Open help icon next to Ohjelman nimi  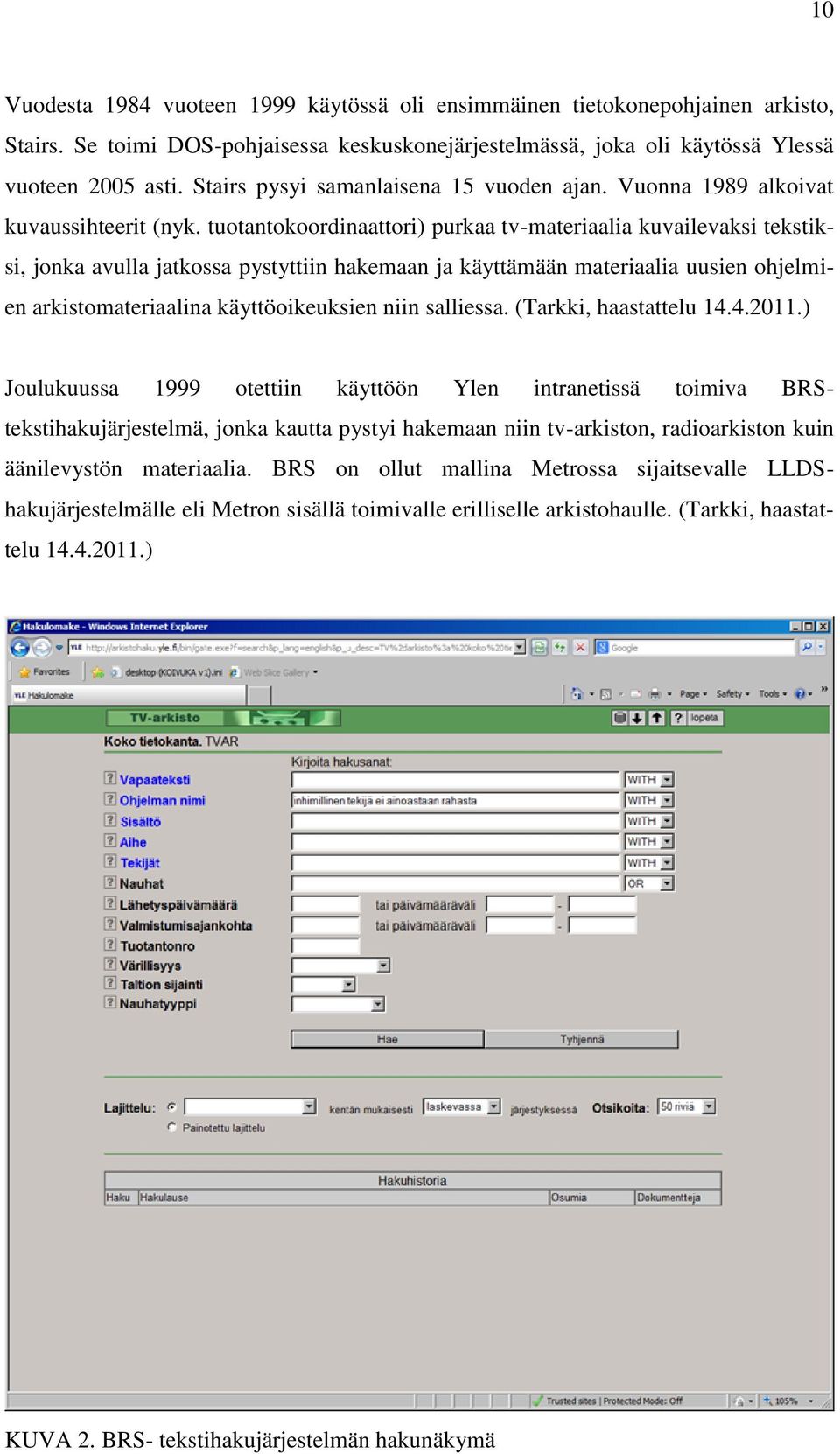[110, 799]
